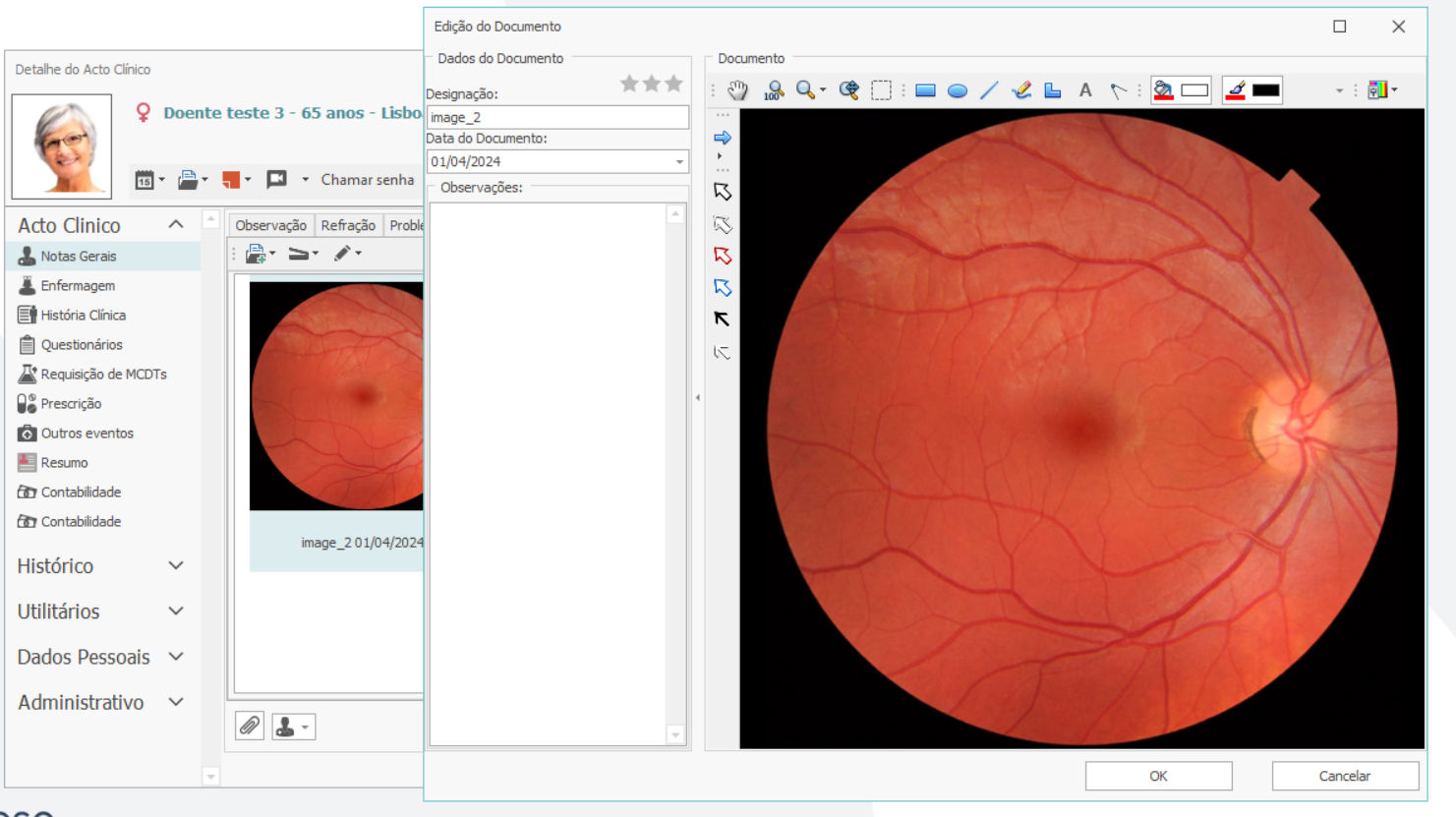Image resolution: width=1456 pixels, height=817 pixels.
Task: Pick the red arrow annotation tool
Action: pos(723,256)
